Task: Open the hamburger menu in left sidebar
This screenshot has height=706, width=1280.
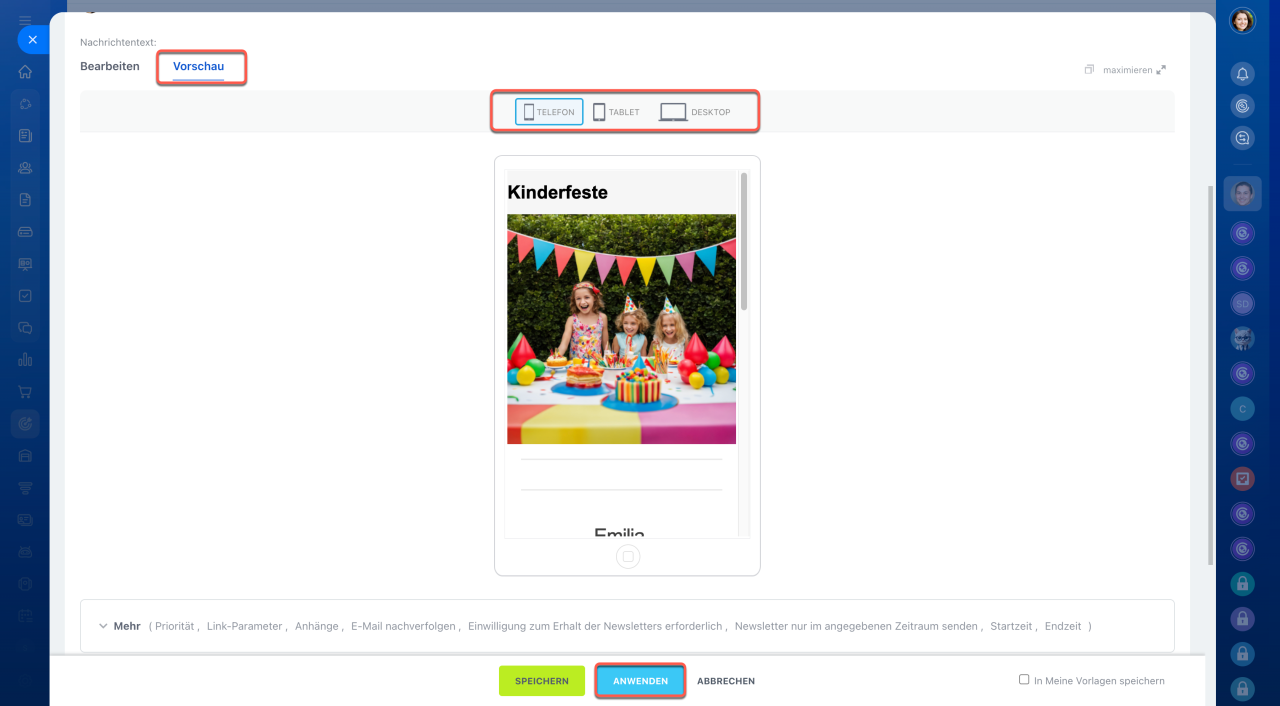Action: tap(25, 20)
